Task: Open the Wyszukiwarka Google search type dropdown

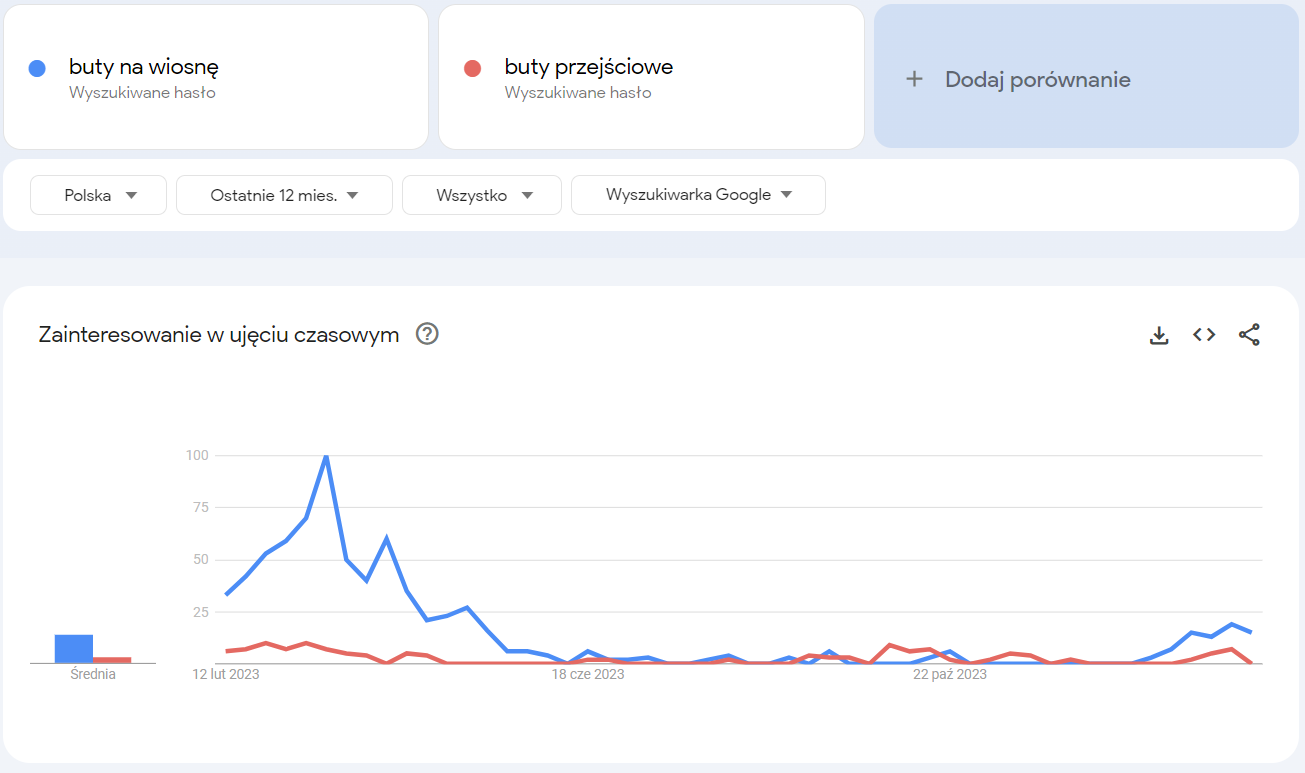Action: 698,195
